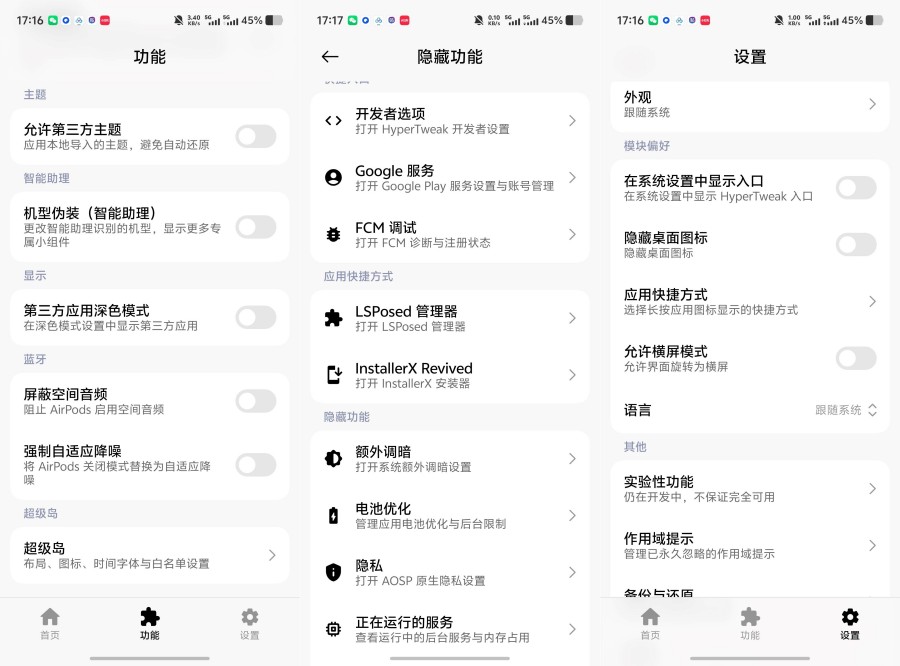The width and height of the screenshot is (900, 666).
Task: Toggle 机型伪装（智能助理） switch
Action: [256, 227]
